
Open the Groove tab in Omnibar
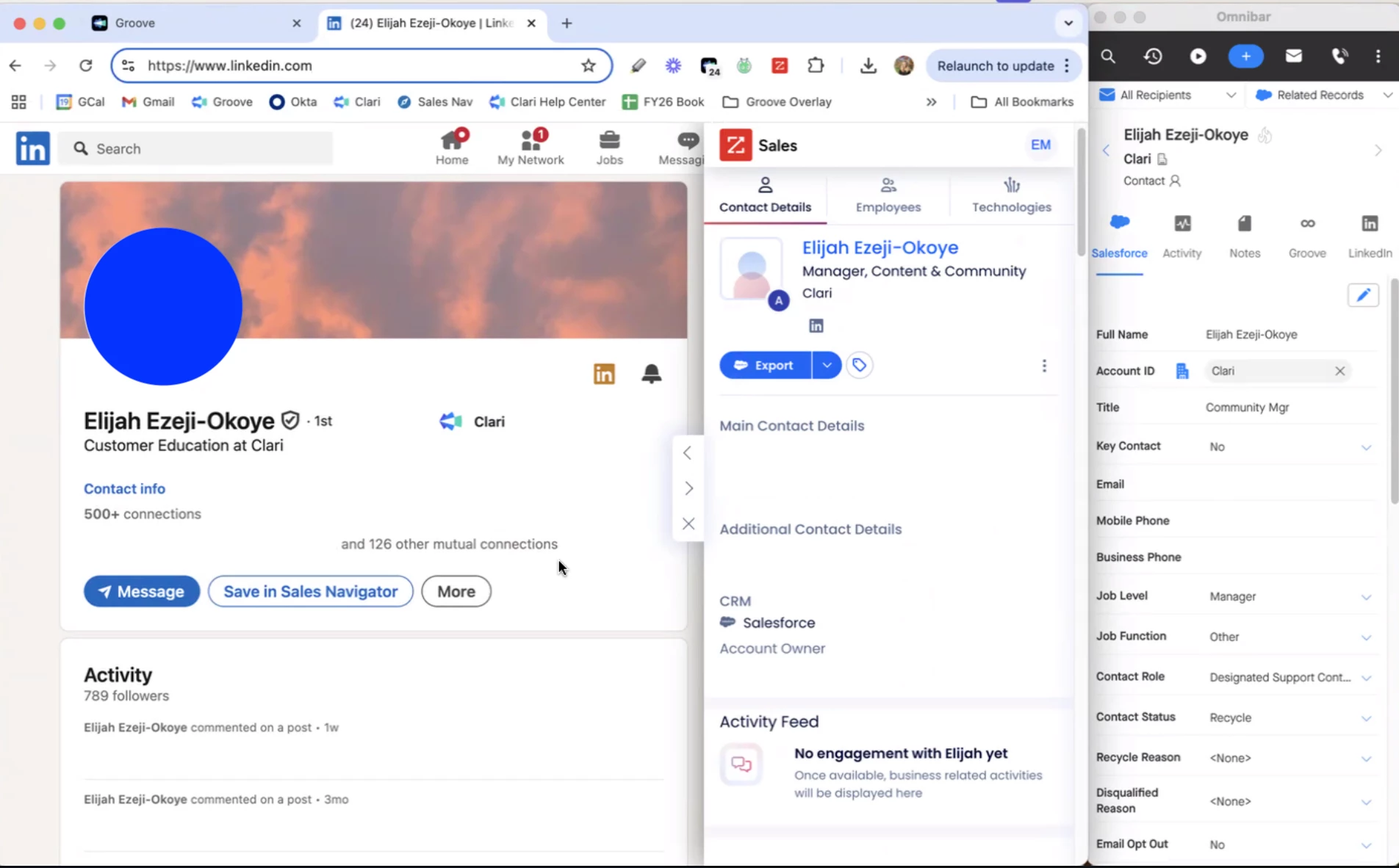pos(1307,236)
